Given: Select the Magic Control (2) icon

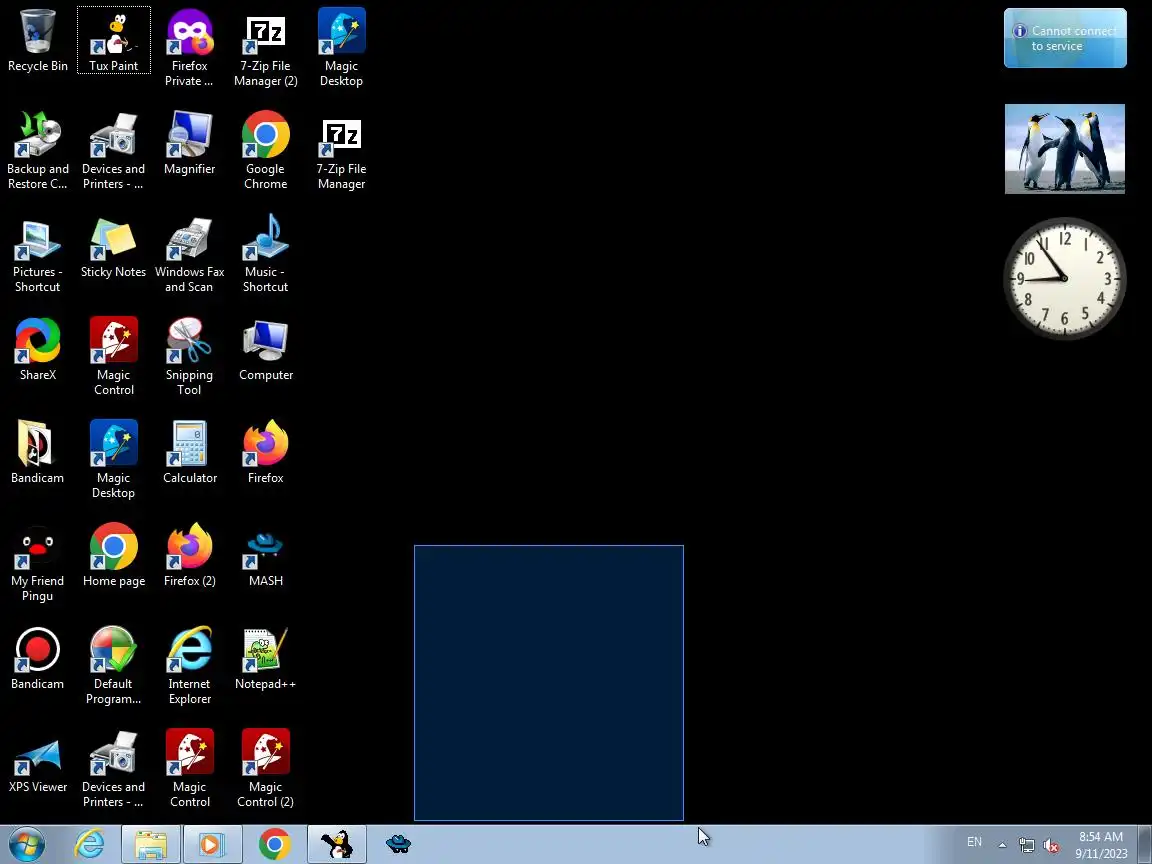Looking at the screenshot, I should tap(265, 769).
